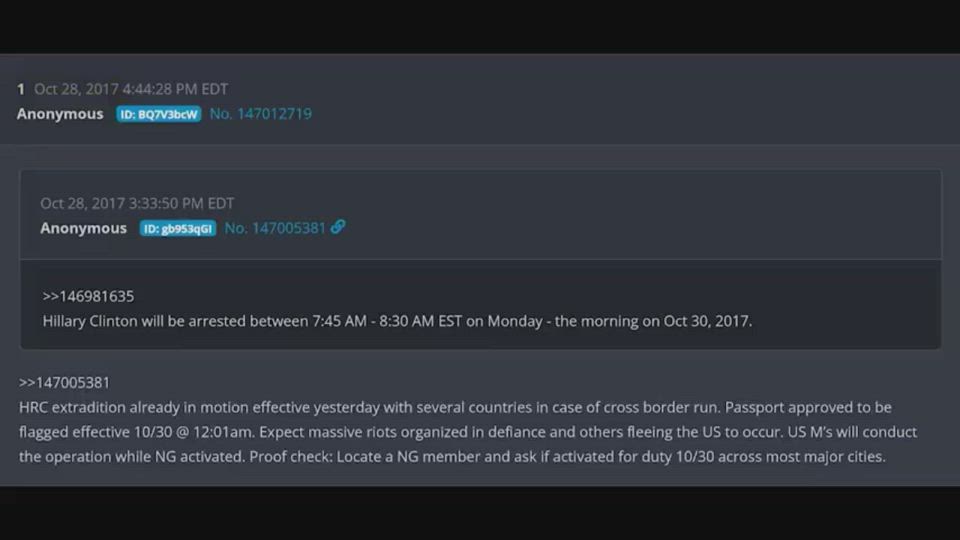Click post index number 1
960x540 pixels.
click(21, 89)
